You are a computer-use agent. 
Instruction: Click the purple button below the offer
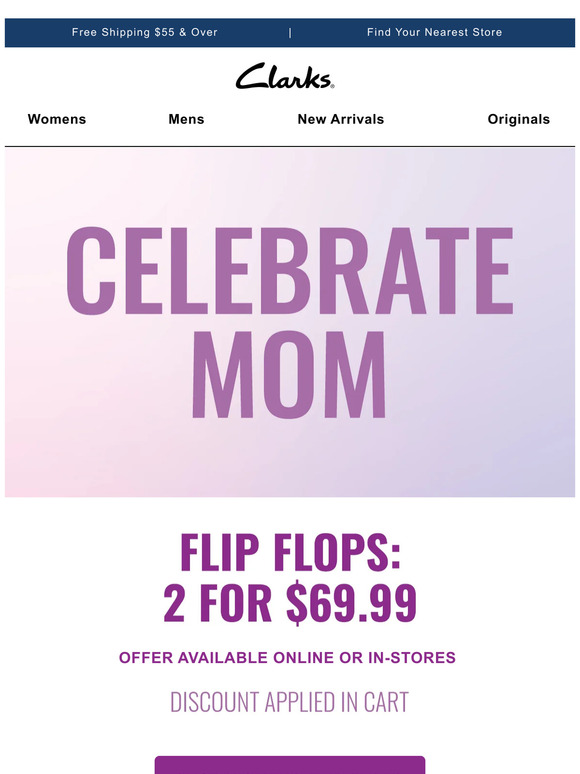pyautogui.click(x=290, y=765)
